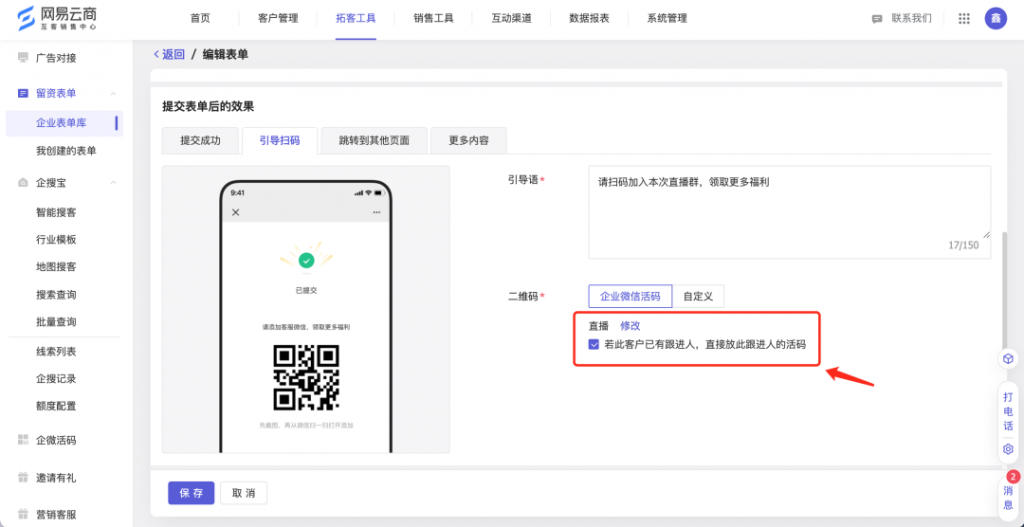The width and height of the screenshot is (1024, 527).
Task: Switch to the 提交成功 tab
Action: [200, 140]
